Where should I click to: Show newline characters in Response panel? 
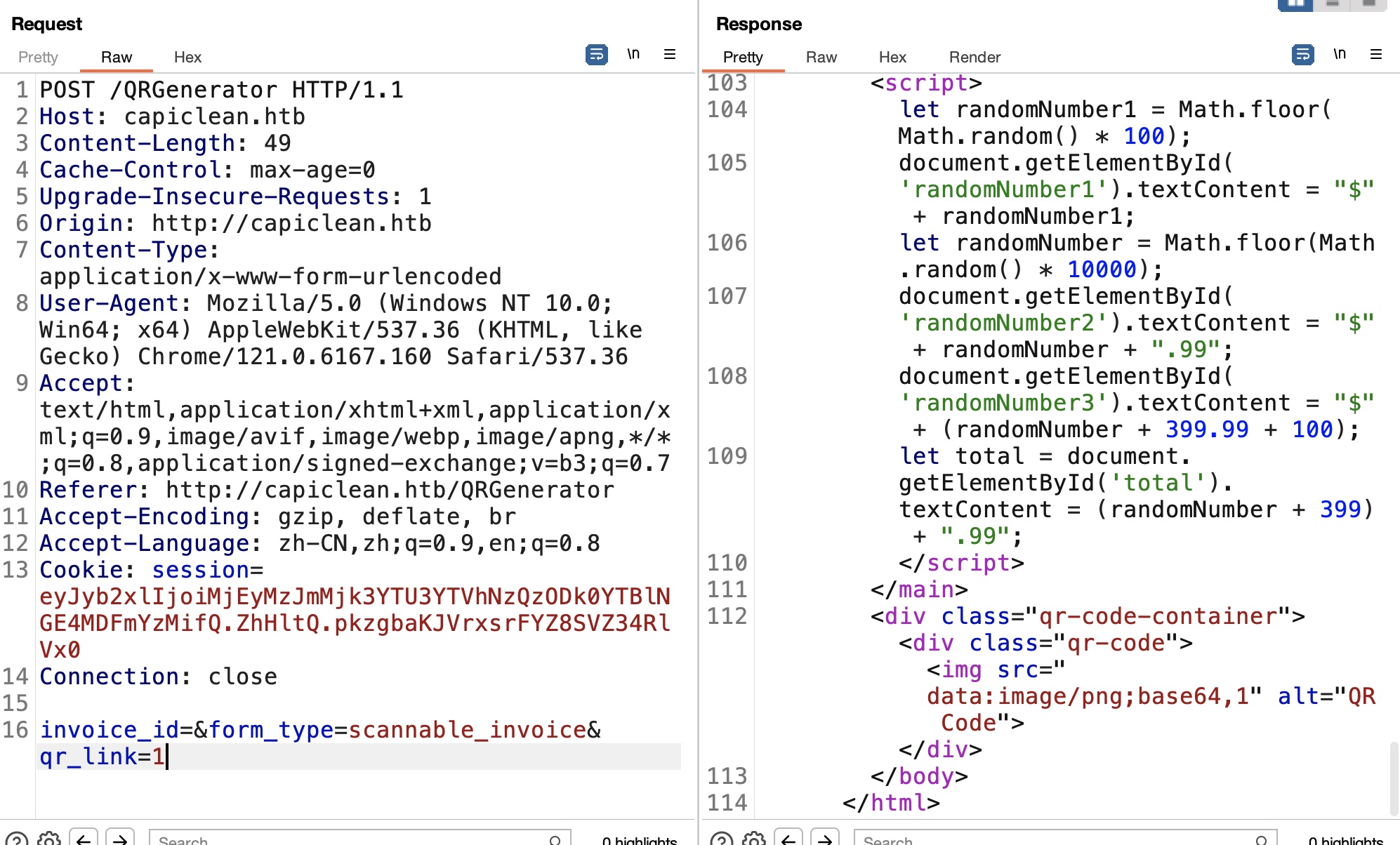click(1340, 54)
